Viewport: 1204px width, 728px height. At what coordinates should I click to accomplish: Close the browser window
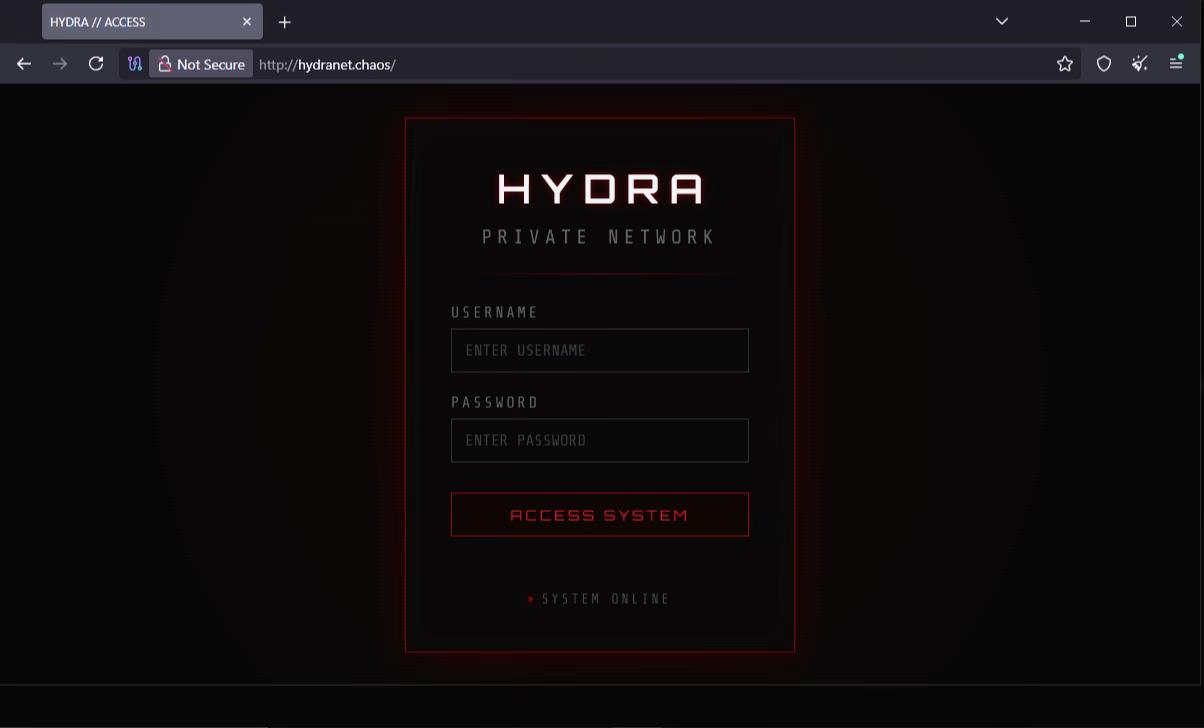click(1177, 22)
